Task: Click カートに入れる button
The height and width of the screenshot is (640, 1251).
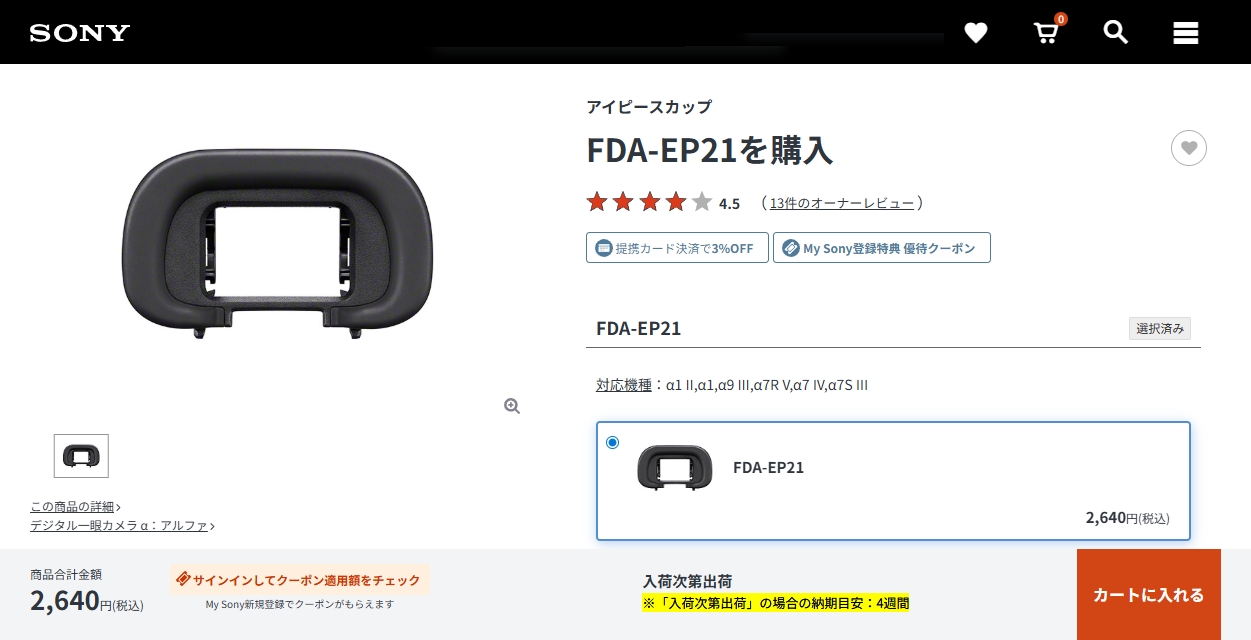Action: [1149, 595]
